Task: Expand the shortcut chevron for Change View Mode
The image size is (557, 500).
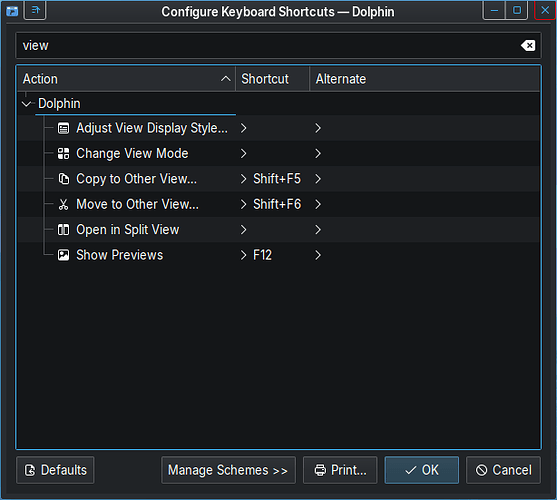Action: point(243,154)
